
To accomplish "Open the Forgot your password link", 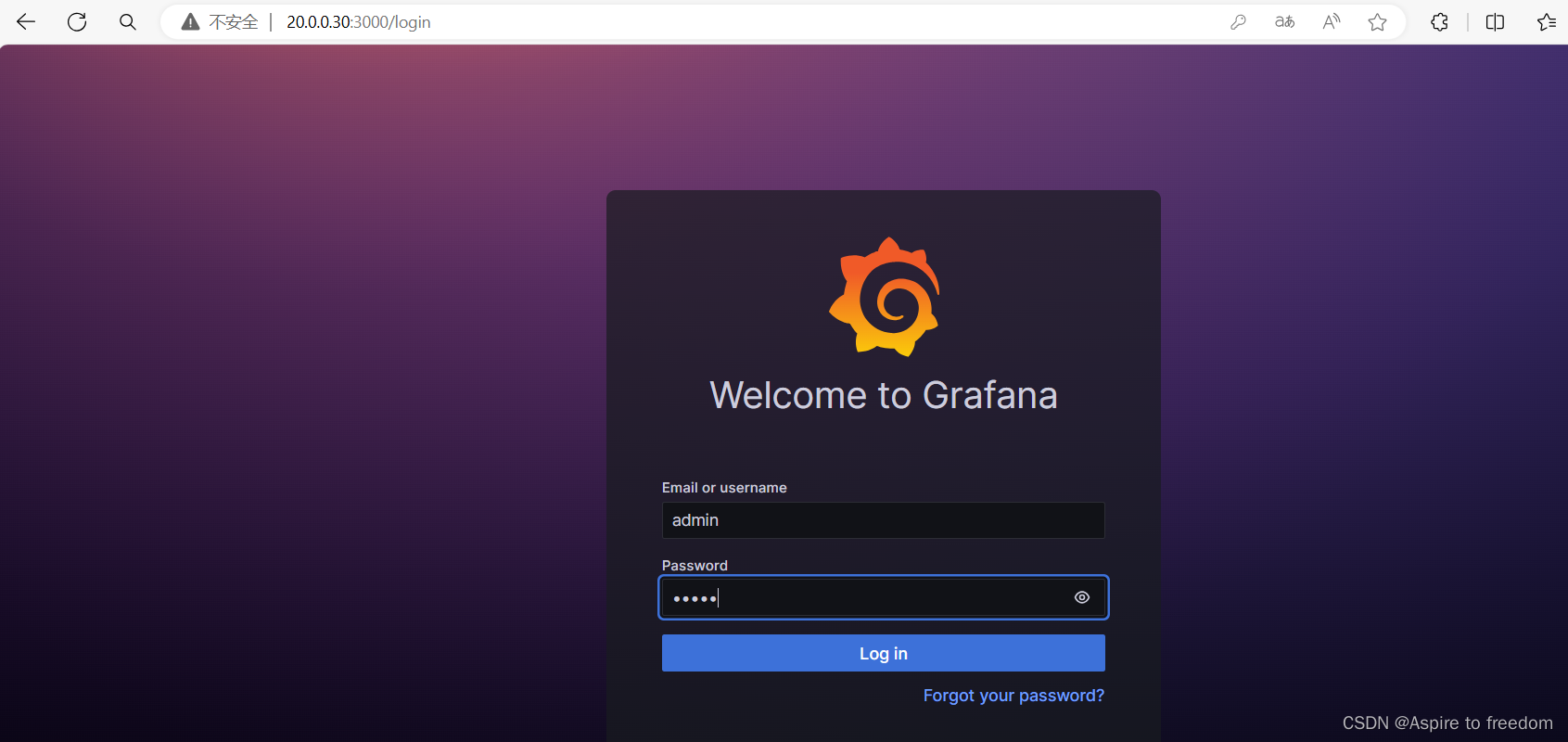I will coord(1013,696).
